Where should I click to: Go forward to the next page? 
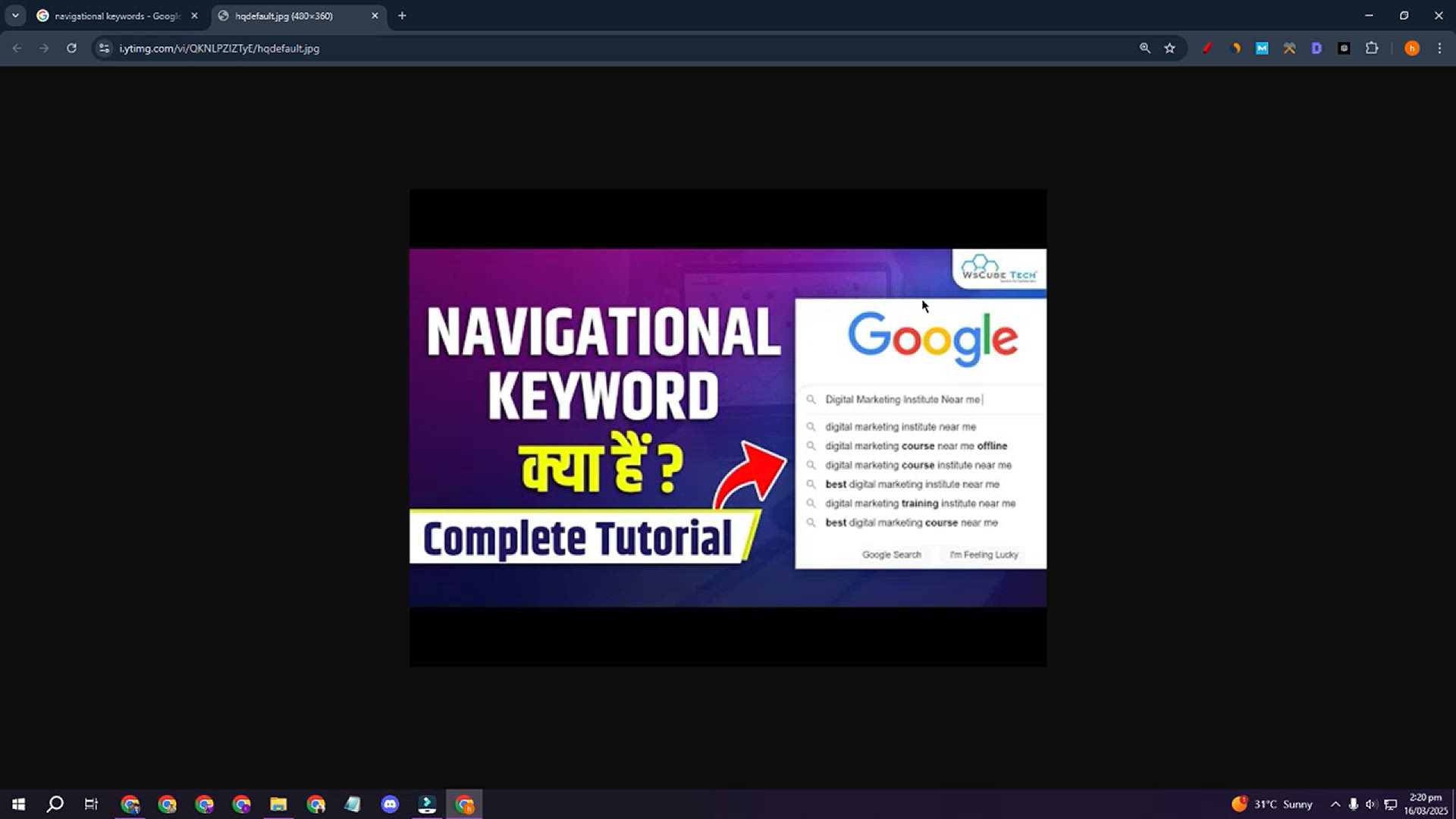pos(44,49)
